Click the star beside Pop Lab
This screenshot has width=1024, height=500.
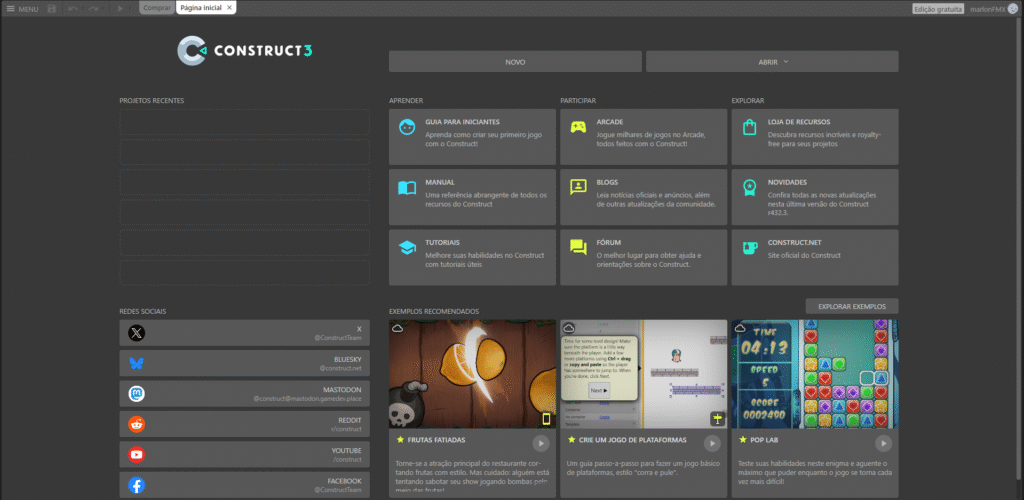(743, 440)
